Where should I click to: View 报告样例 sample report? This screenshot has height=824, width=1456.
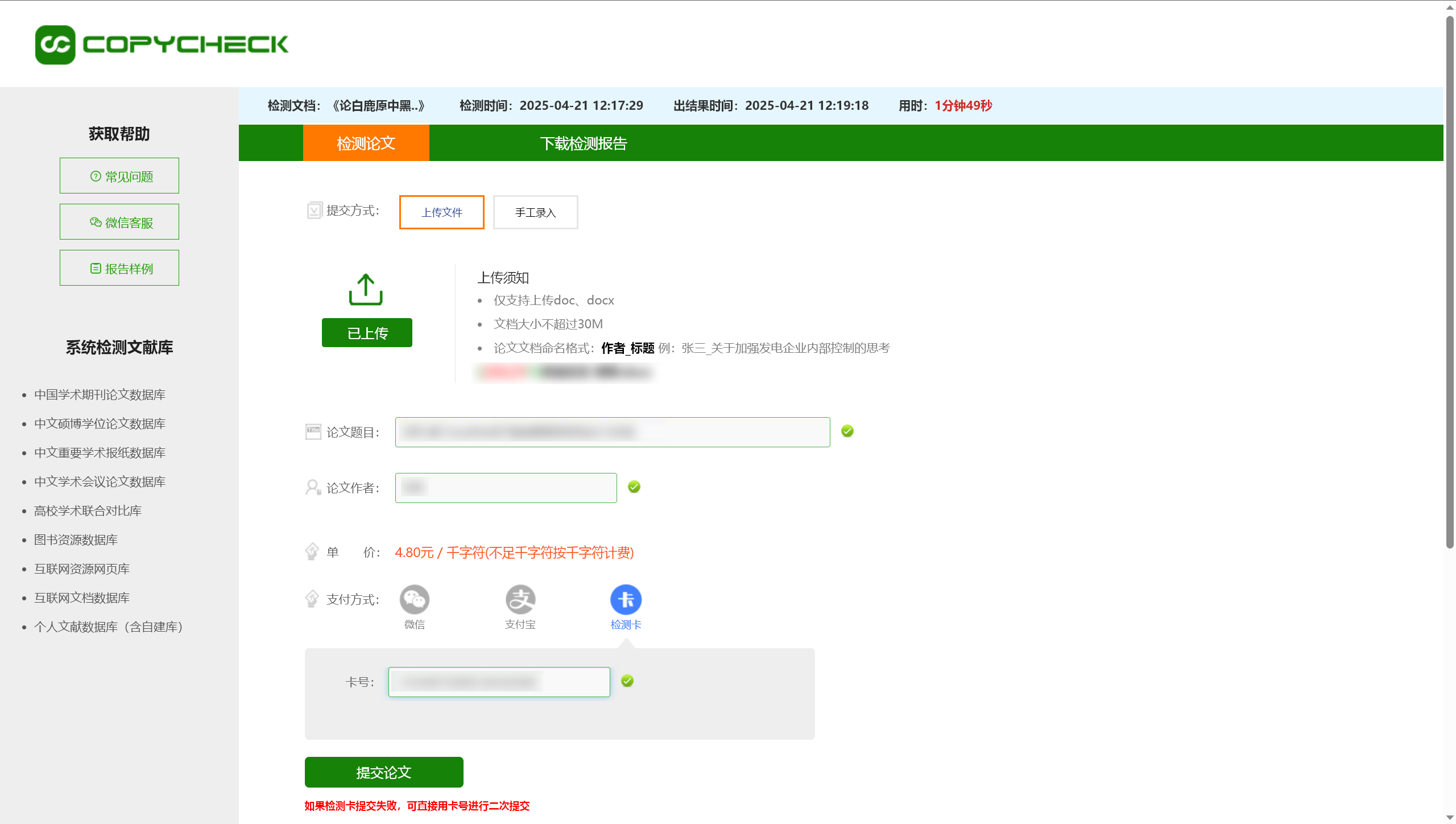click(119, 268)
